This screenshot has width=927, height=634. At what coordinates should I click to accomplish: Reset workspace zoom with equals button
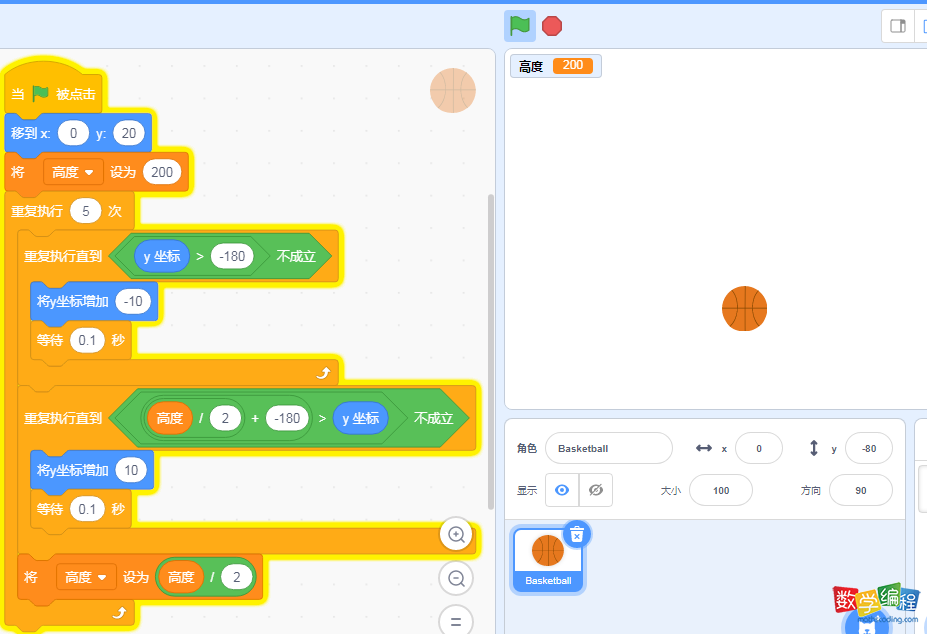tap(456, 620)
